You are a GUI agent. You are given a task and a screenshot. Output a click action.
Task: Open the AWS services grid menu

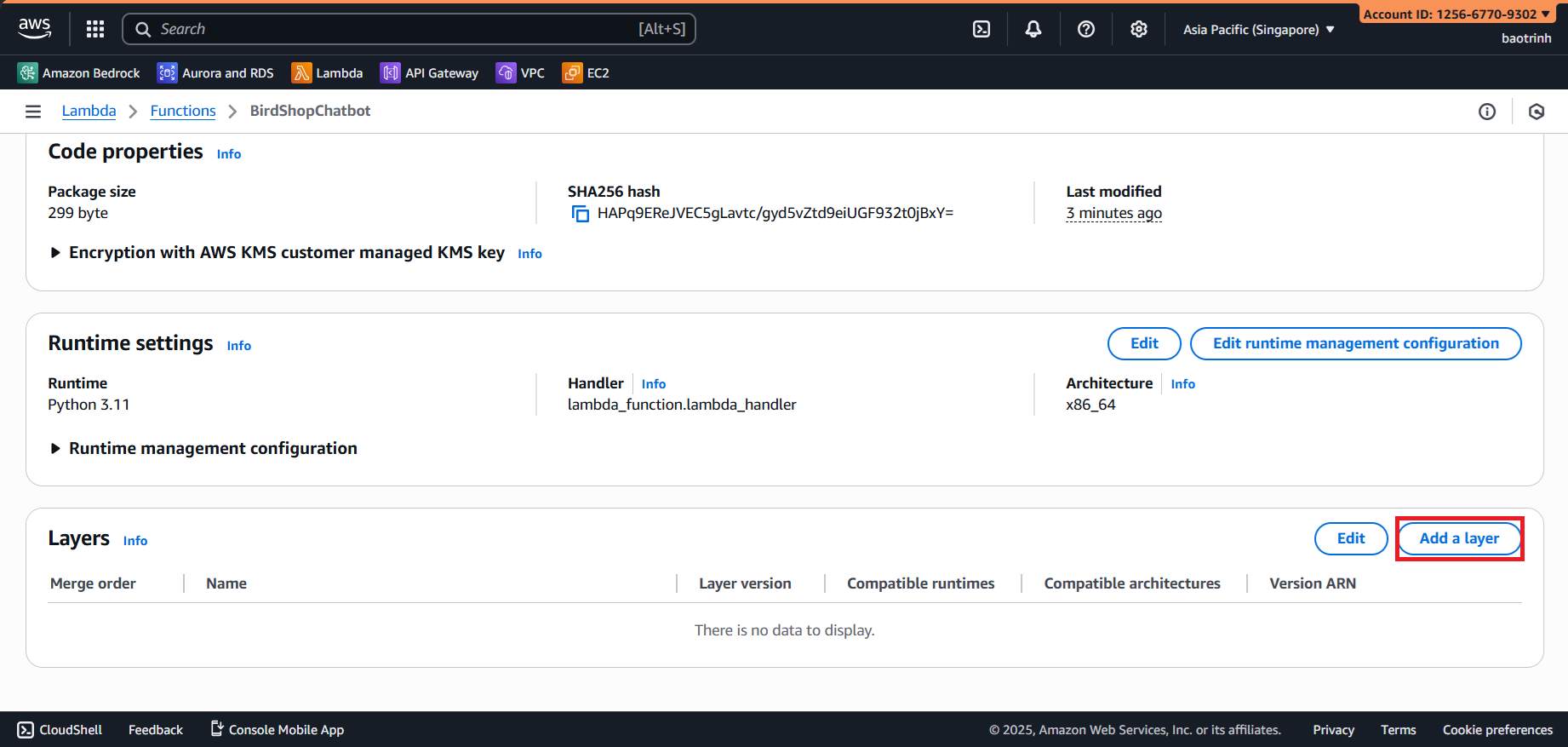pyautogui.click(x=95, y=29)
